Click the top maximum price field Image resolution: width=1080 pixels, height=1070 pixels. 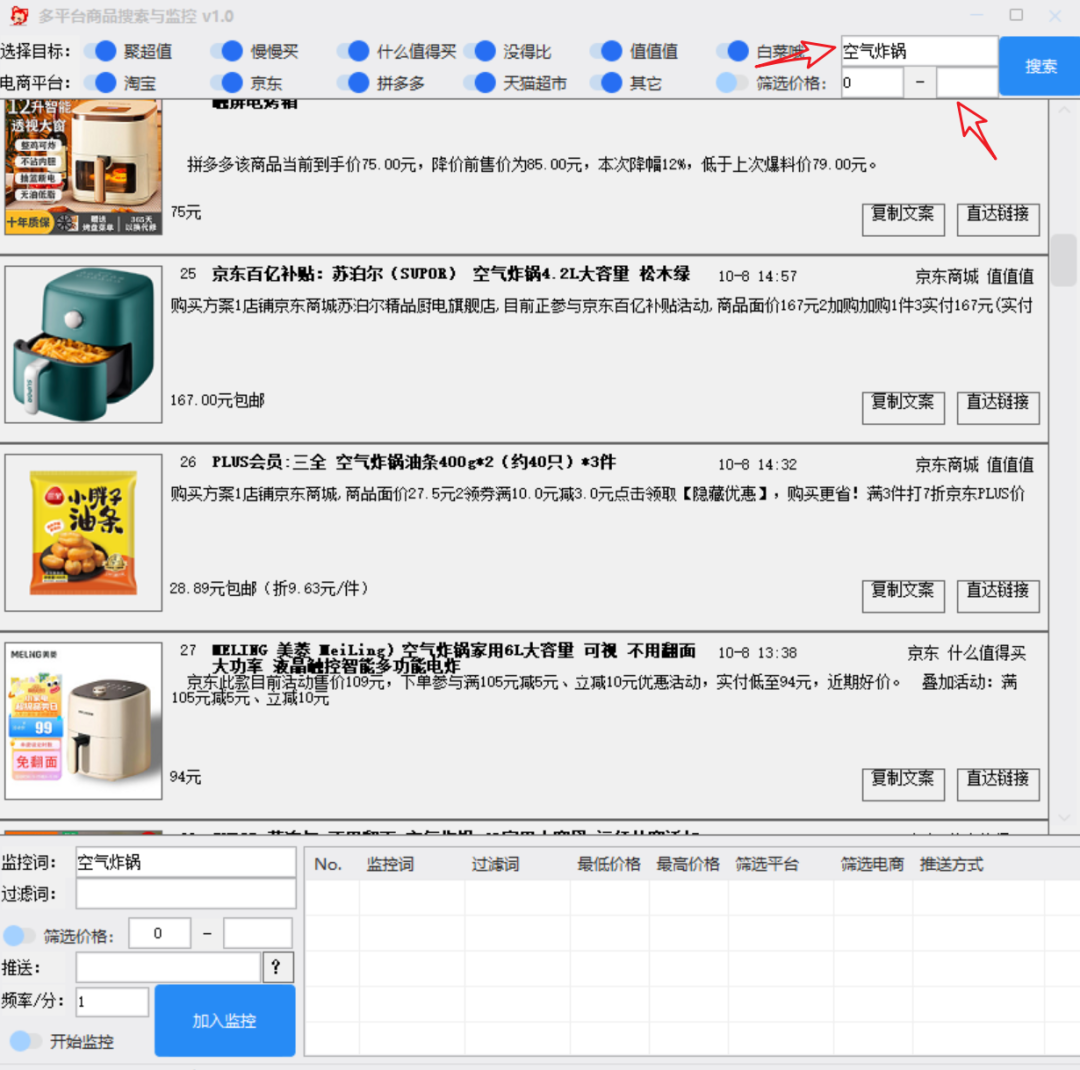pos(967,83)
